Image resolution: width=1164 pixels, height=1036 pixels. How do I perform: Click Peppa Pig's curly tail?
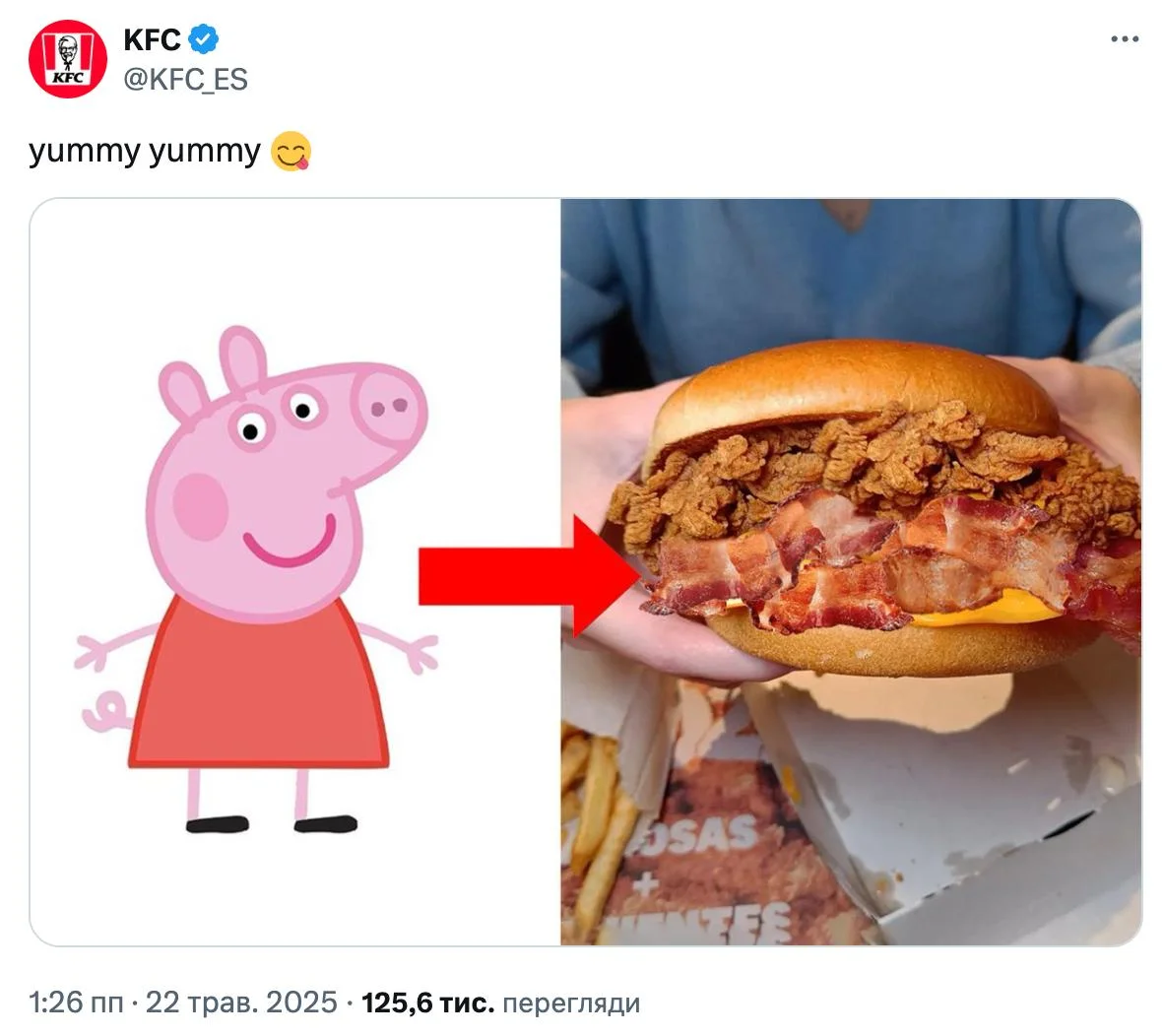[x=106, y=712]
